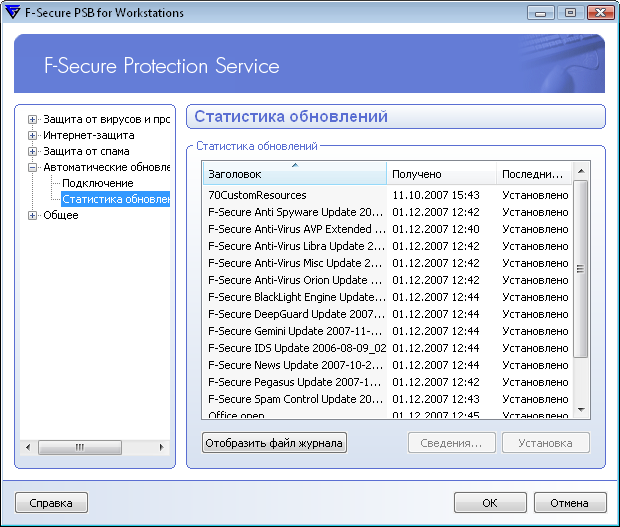Expand the Защита от спама node
Viewport: 620px width, 527px height.
pyautogui.click(x=32, y=151)
